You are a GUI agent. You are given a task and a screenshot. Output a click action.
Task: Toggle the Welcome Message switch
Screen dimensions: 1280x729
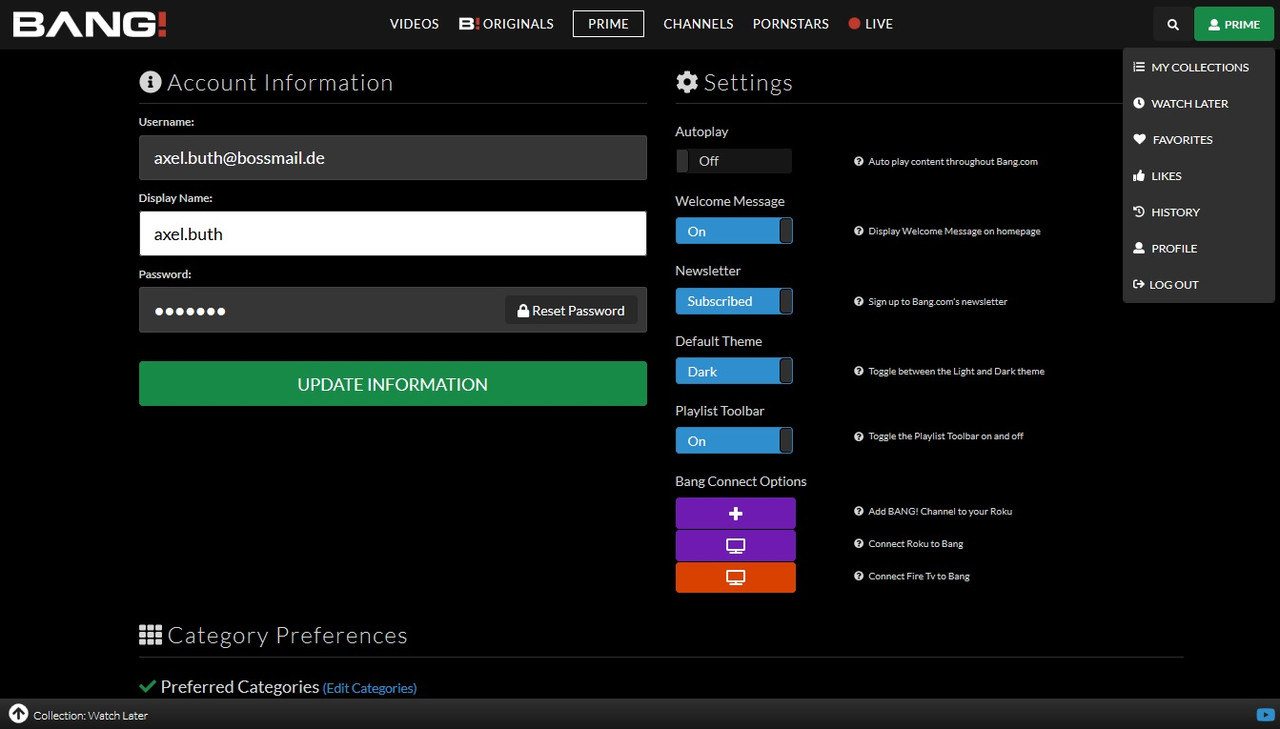[x=734, y=231]
